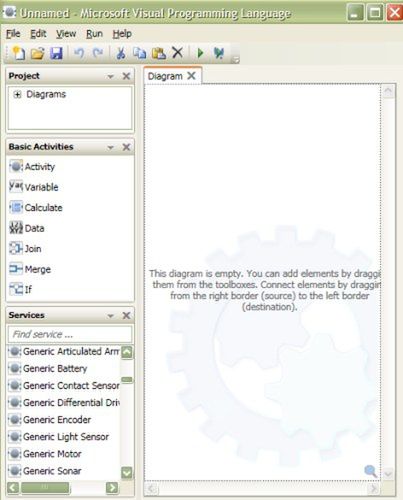Close the Basic Activities panel
The image size is (403, 500).
126,147
